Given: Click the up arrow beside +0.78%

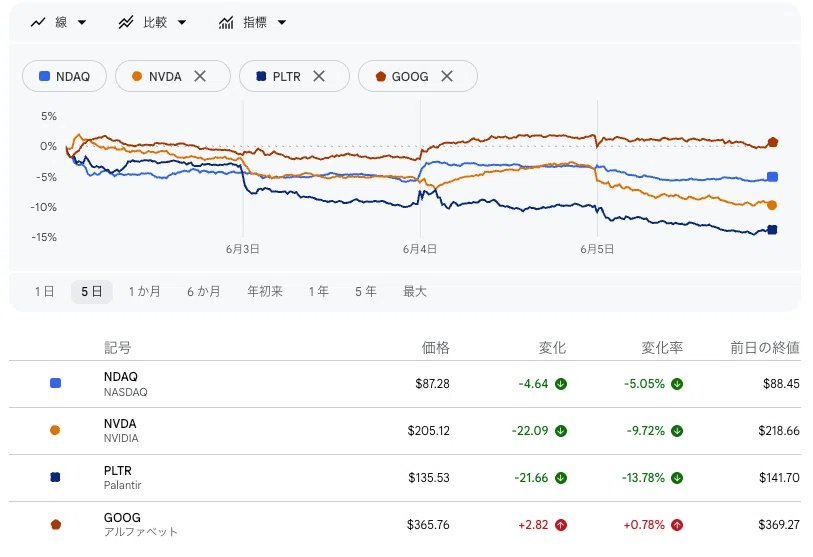Looking at the screenshot, I should (x=677, y=525).
